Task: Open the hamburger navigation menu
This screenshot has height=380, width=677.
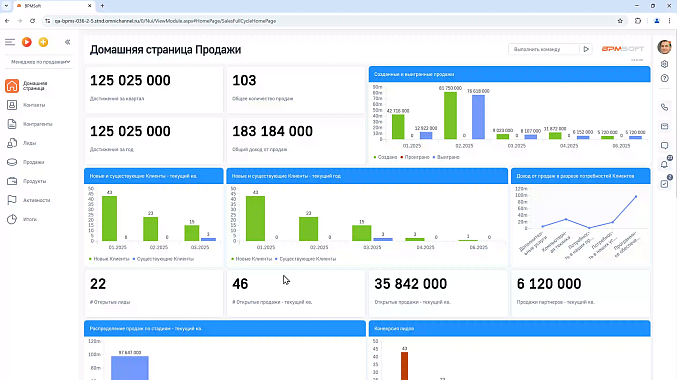Action: coord(10,42)
